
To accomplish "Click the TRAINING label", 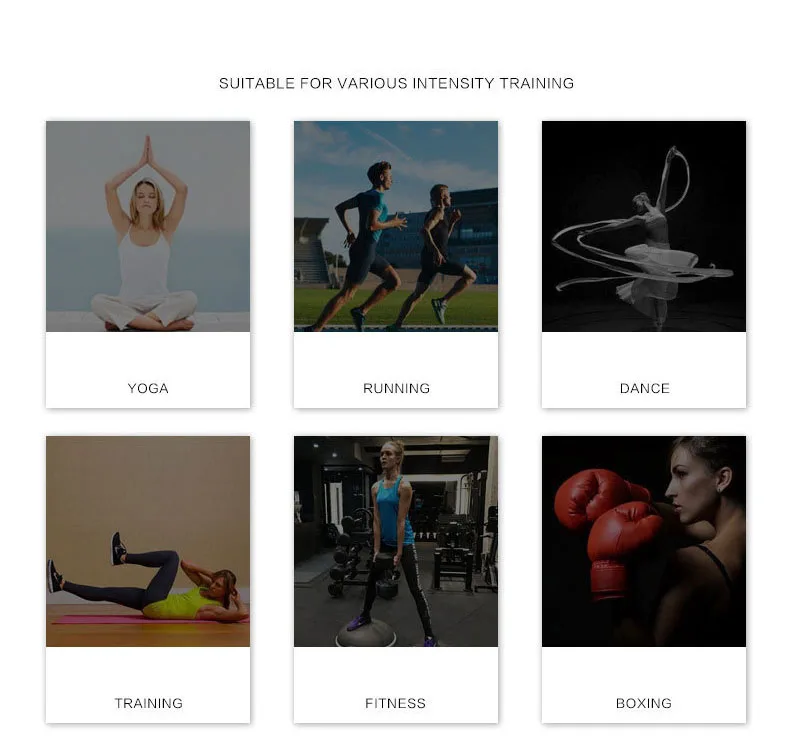I will pyautogui.click(x=148, y=703).
